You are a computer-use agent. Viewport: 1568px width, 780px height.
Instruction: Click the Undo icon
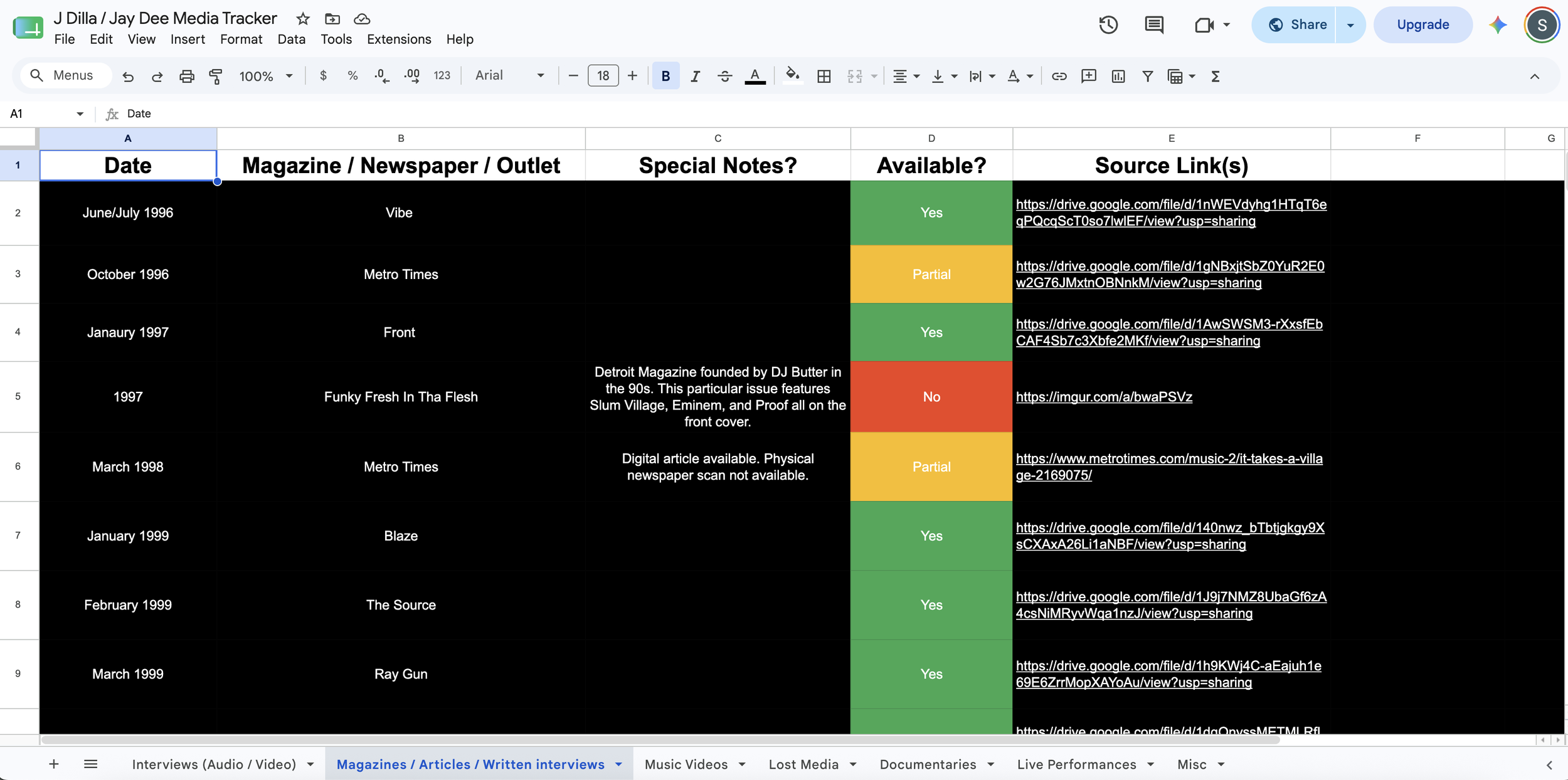(x=128, y=76)
